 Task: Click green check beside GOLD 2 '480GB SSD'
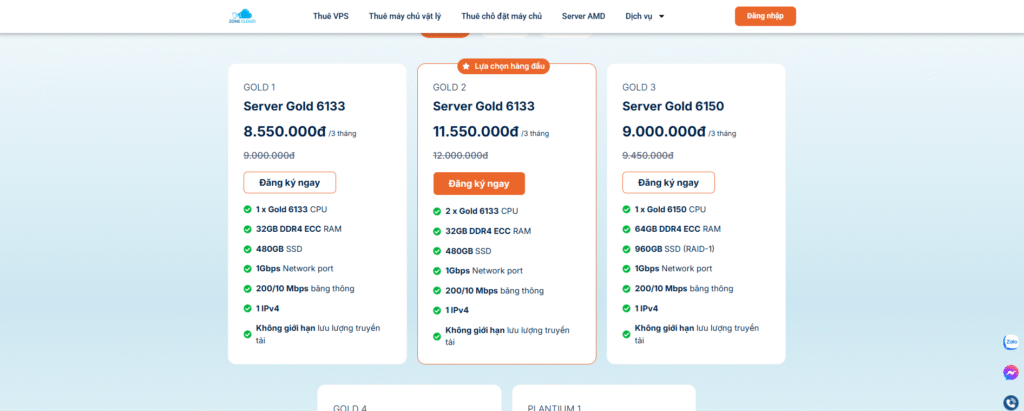pyautogui.click(x=437, y=251)
